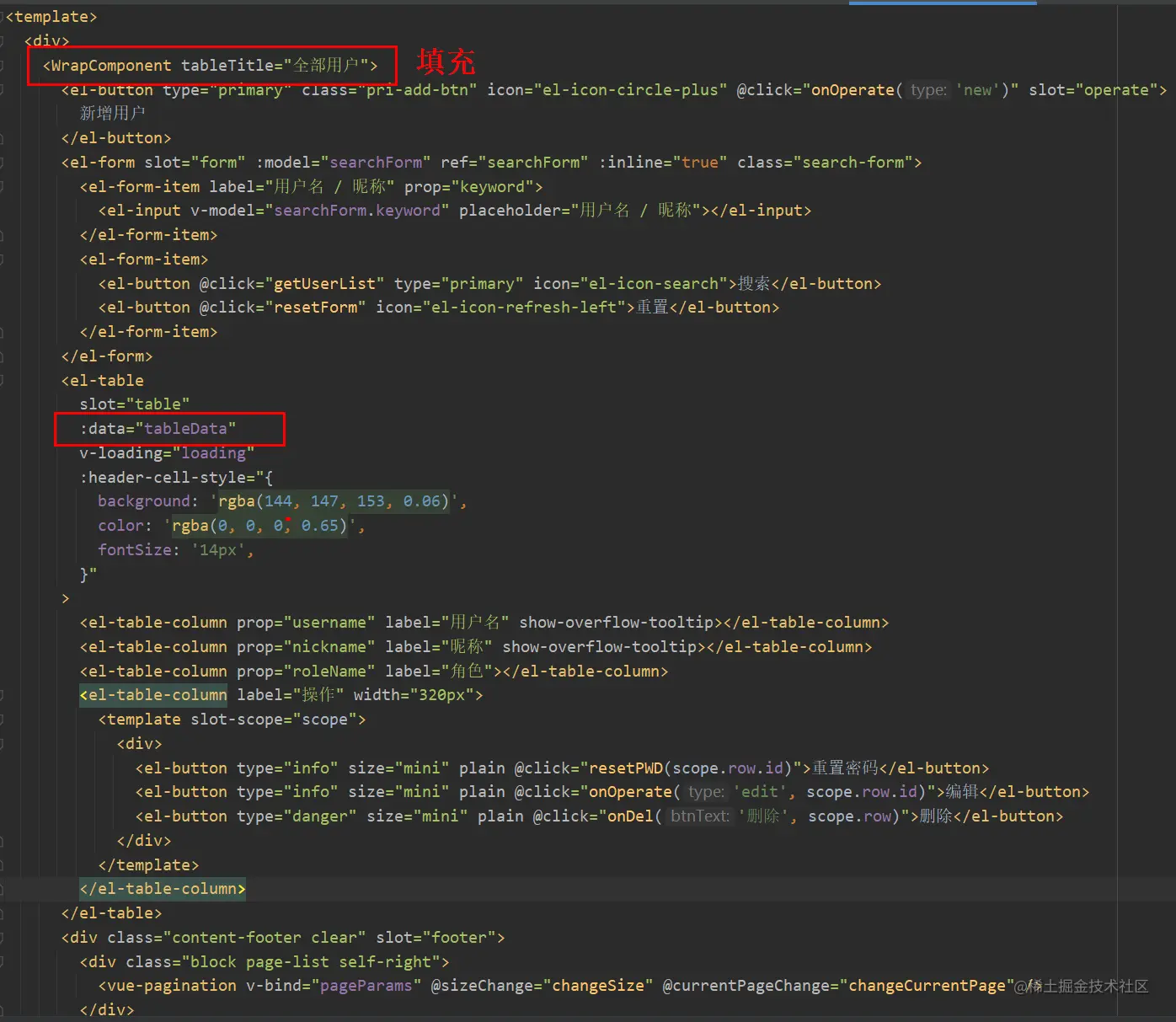Click the closing </el-table> tag
1176x1022 pixels.
point(111,913)
